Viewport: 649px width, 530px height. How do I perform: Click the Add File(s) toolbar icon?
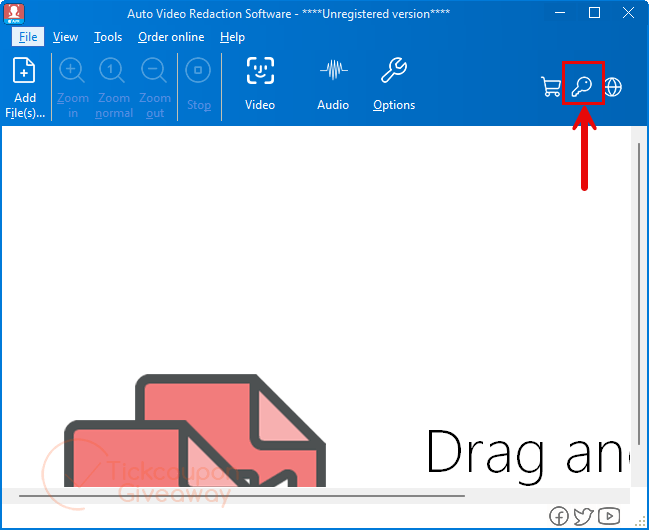pyautogui.click(x=24, y=71)
